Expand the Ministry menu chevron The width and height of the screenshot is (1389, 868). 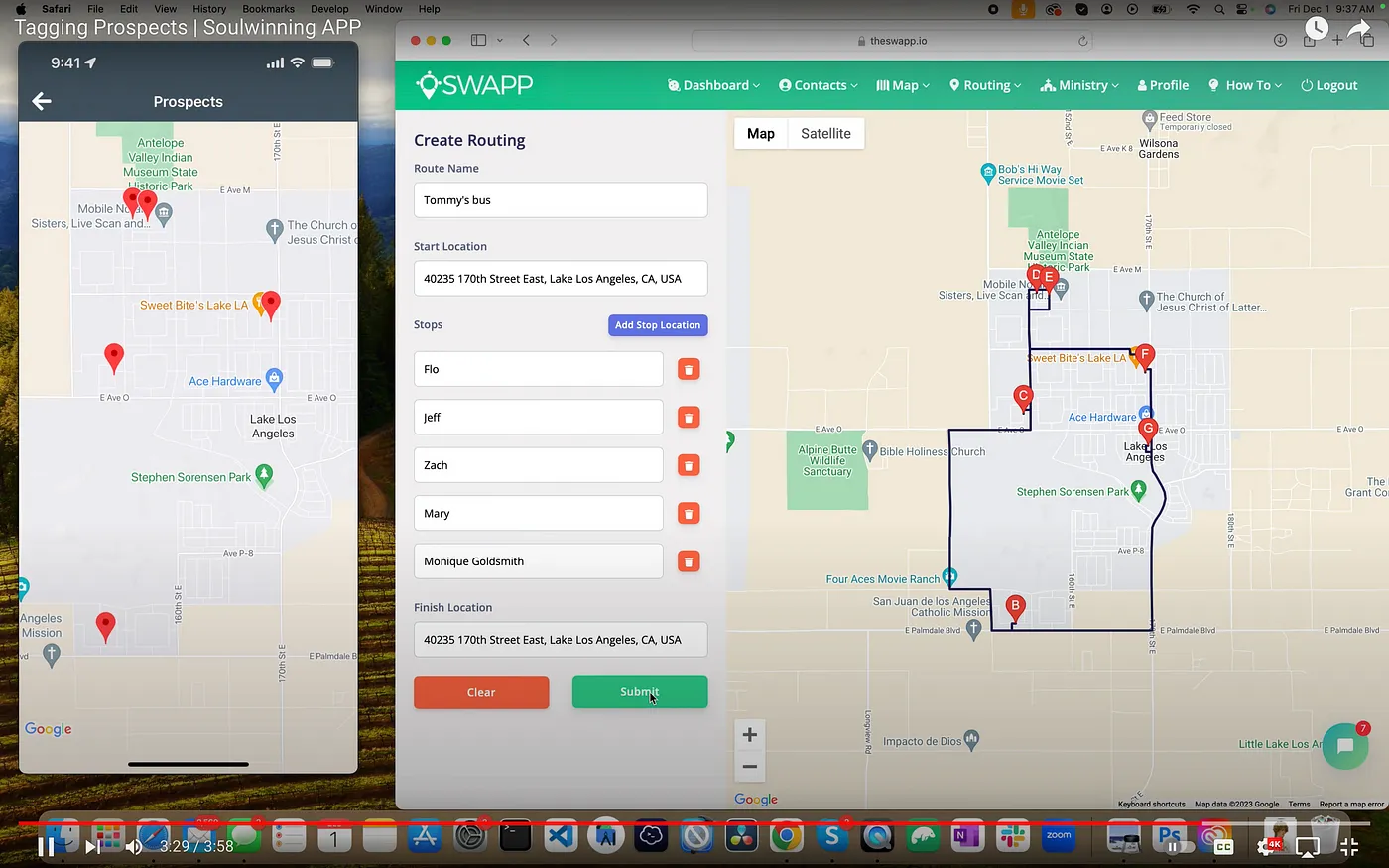[x=1115, y=85]
